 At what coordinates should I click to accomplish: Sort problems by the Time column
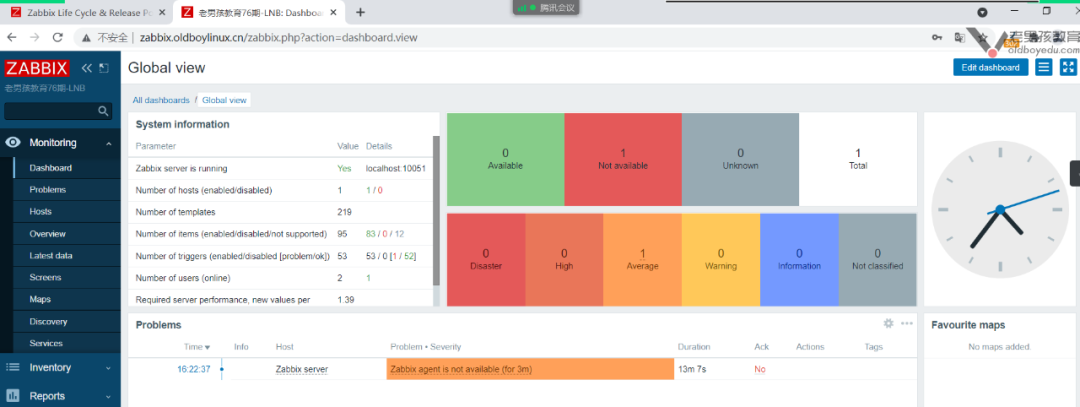coord(196,347)
